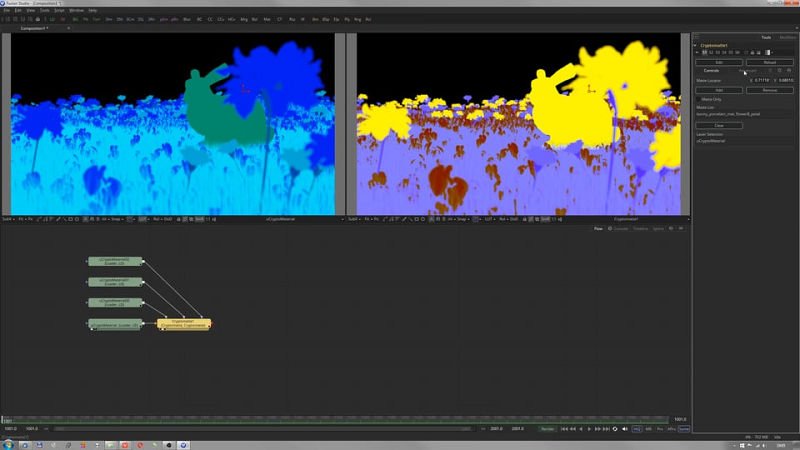Image resolution: width=800 pixels, height=450 pixels.
Task: Toggle the loop playback icon
Action: point(615,428)
